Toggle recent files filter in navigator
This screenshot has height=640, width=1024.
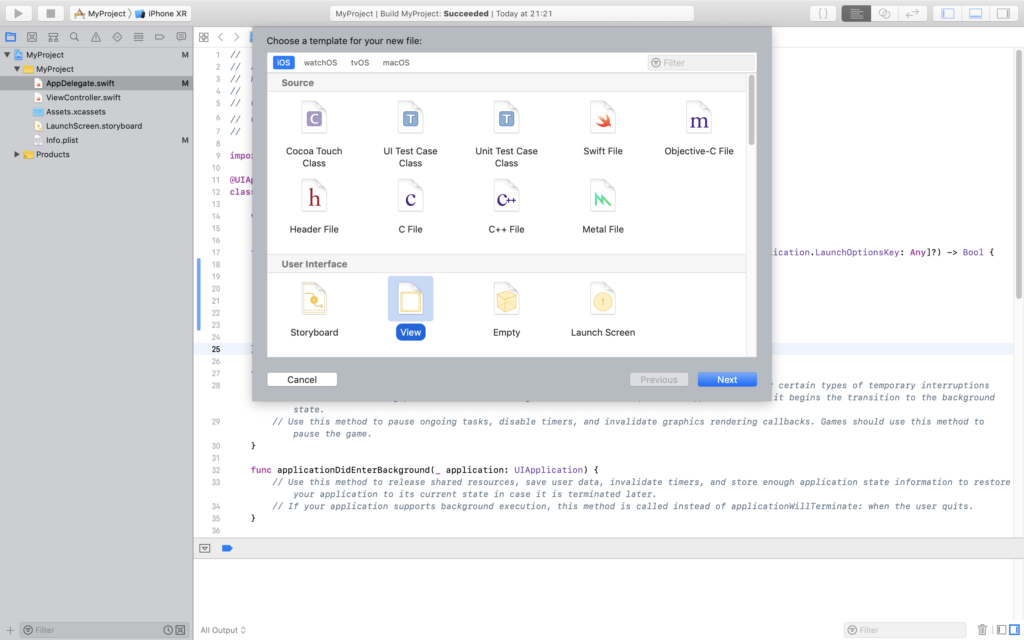point(168,630)
